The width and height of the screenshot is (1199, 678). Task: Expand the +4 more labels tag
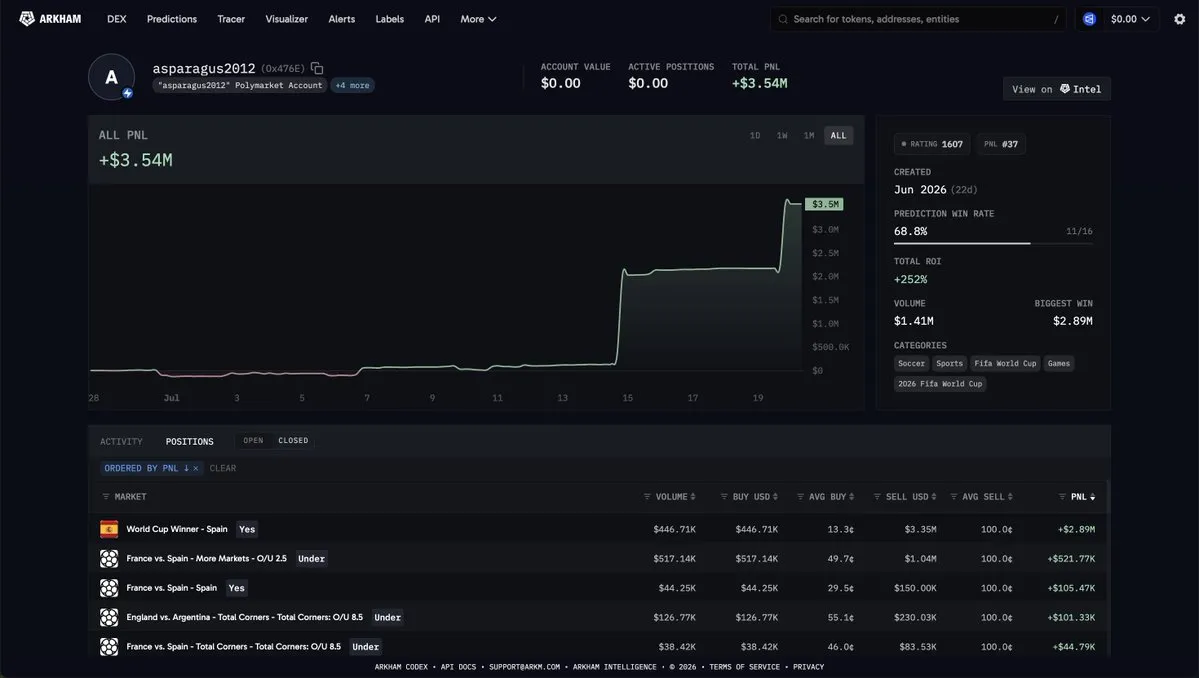353,86
